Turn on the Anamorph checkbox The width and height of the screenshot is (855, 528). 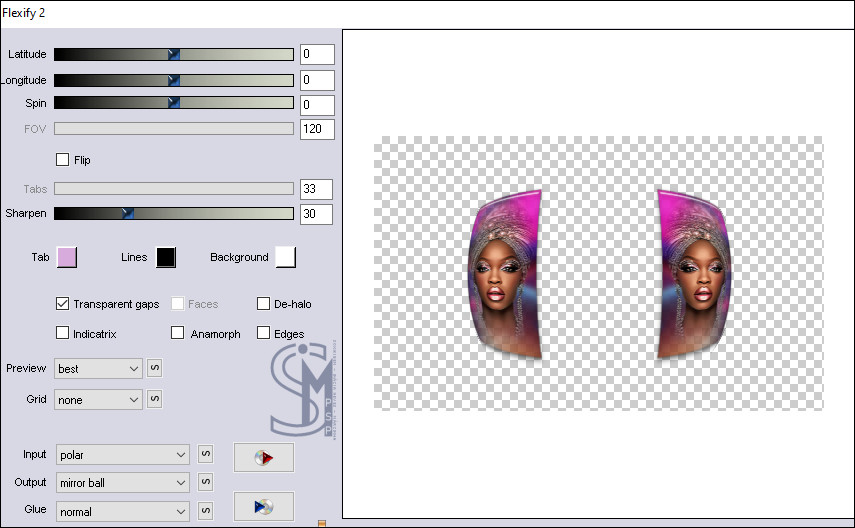coord(178,333)
